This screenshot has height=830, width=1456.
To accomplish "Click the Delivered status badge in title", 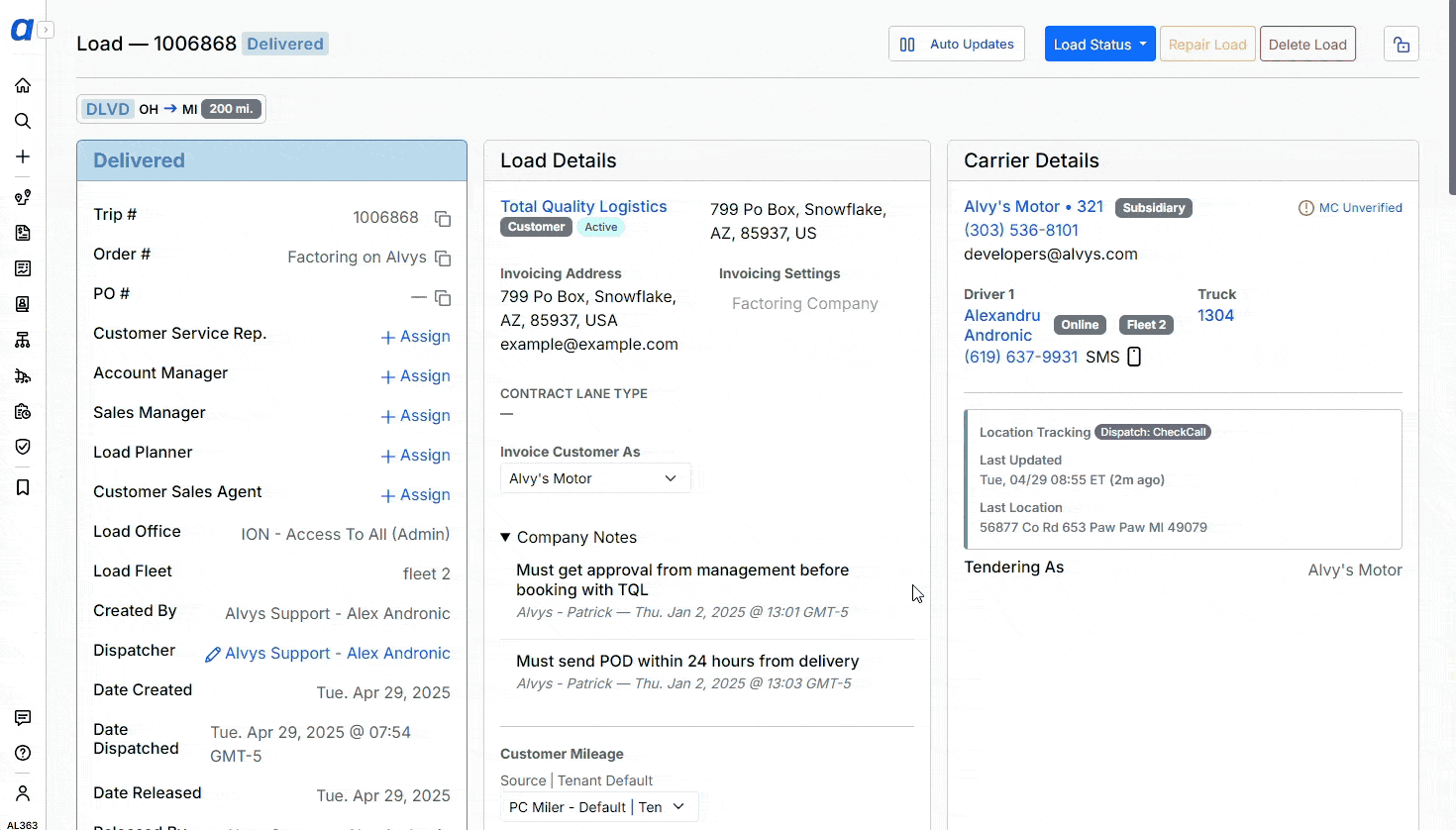I will [x=285, y=44].
